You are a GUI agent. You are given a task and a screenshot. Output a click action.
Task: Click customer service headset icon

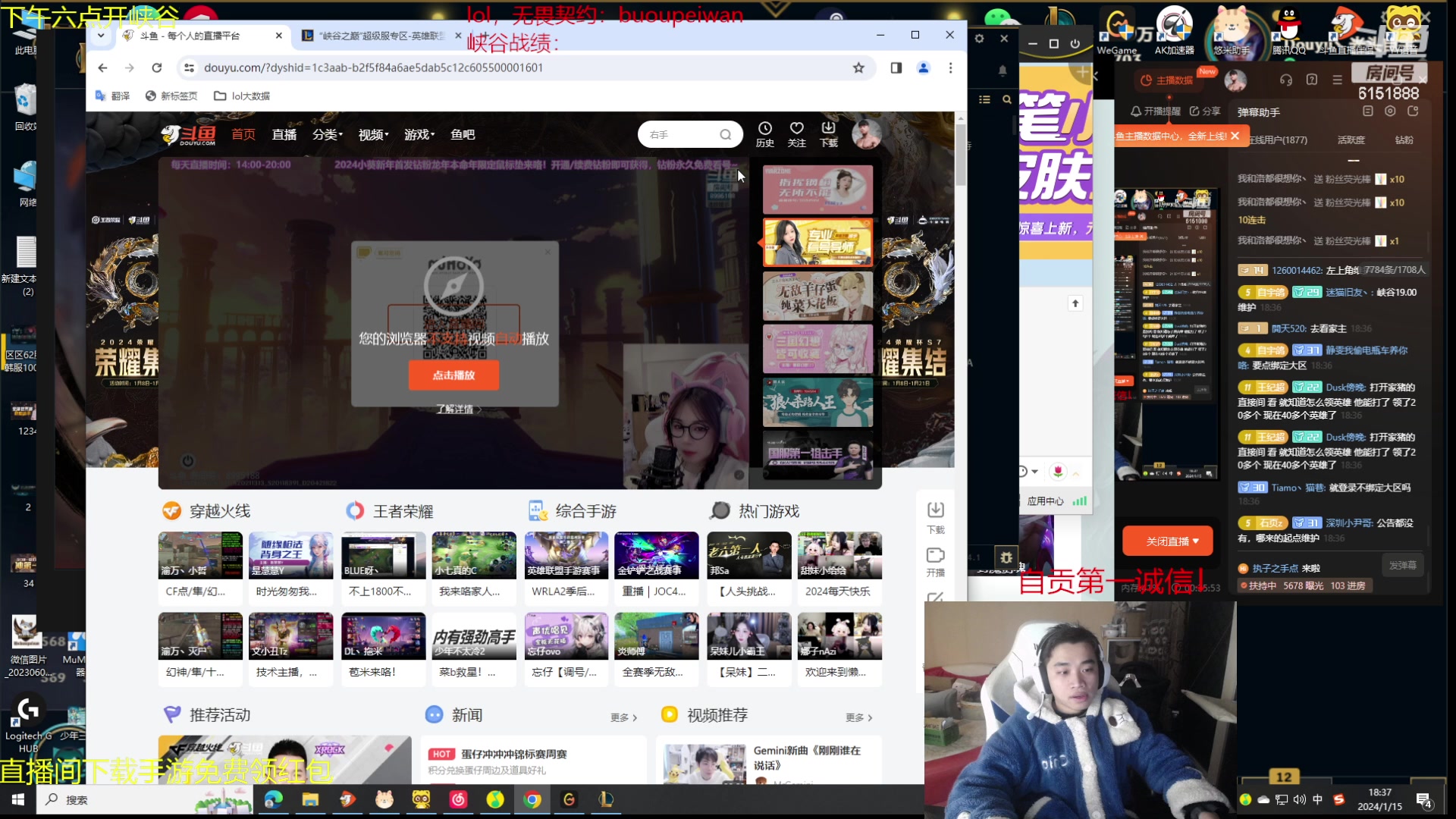(x=1286, y=80)
